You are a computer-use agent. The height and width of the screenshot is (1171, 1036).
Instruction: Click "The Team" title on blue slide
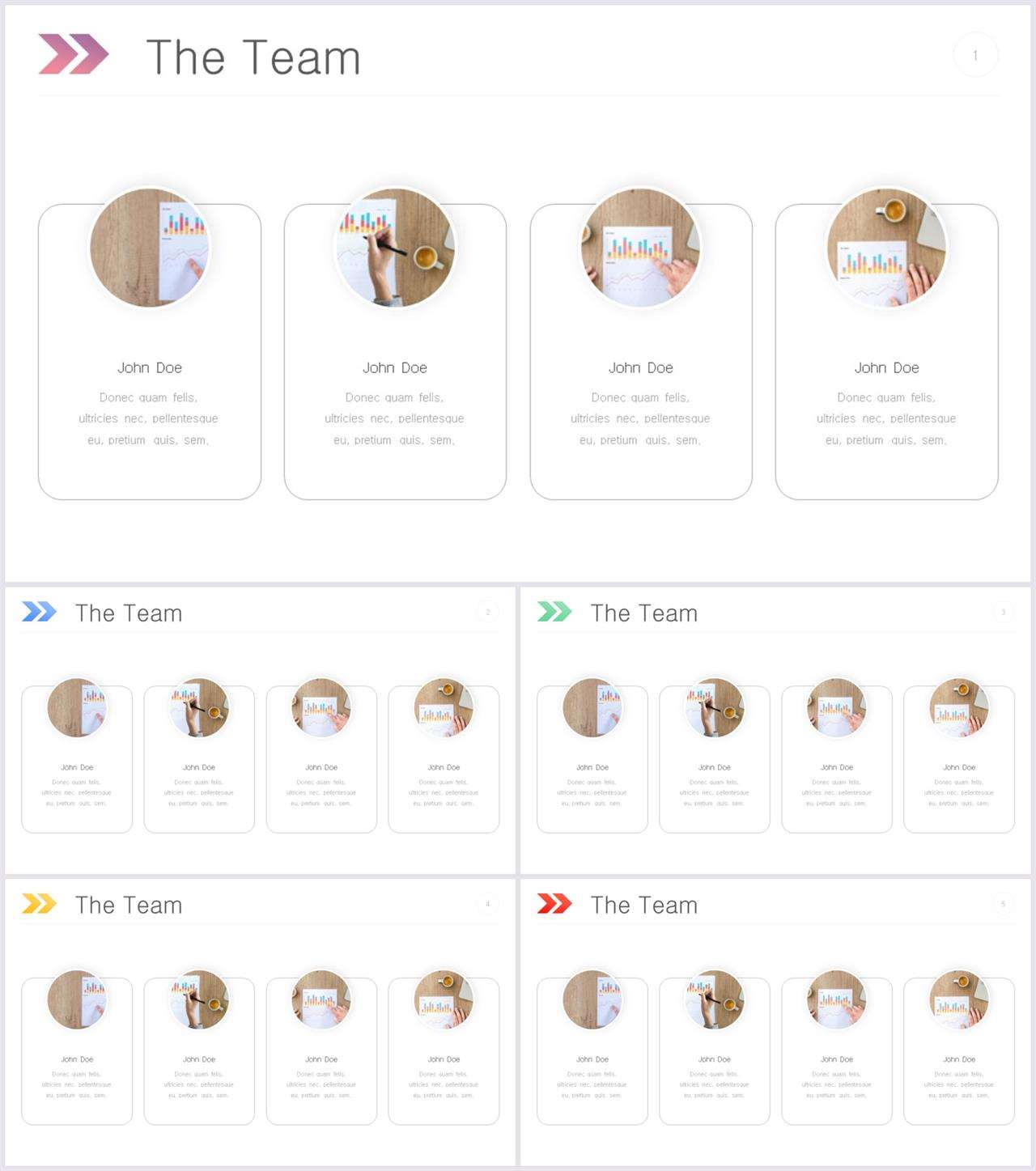[129, 613]
